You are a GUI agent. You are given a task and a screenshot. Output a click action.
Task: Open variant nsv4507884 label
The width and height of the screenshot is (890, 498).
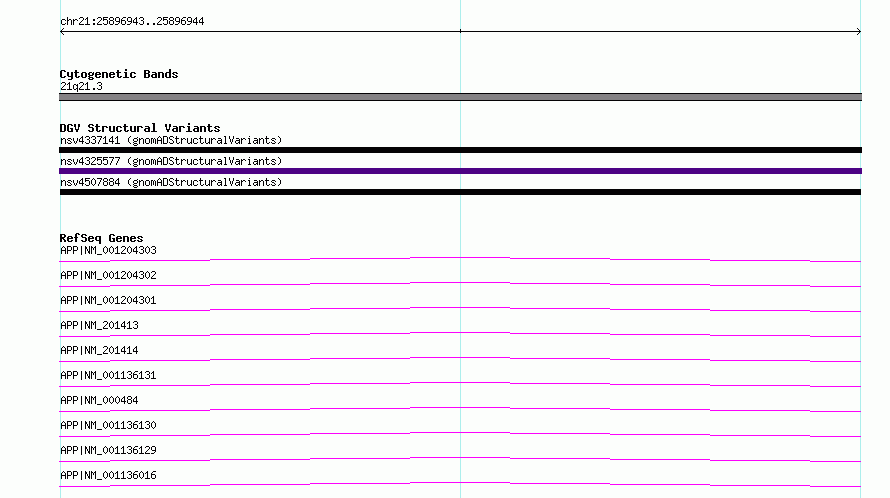click(x=171, y=182)
